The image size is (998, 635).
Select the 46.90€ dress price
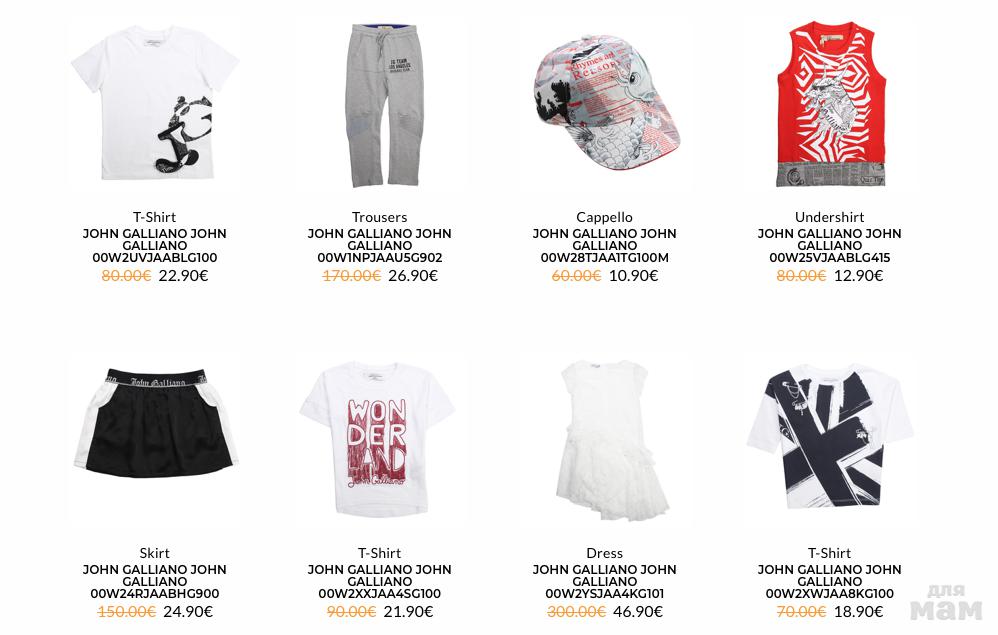point(638,611)
